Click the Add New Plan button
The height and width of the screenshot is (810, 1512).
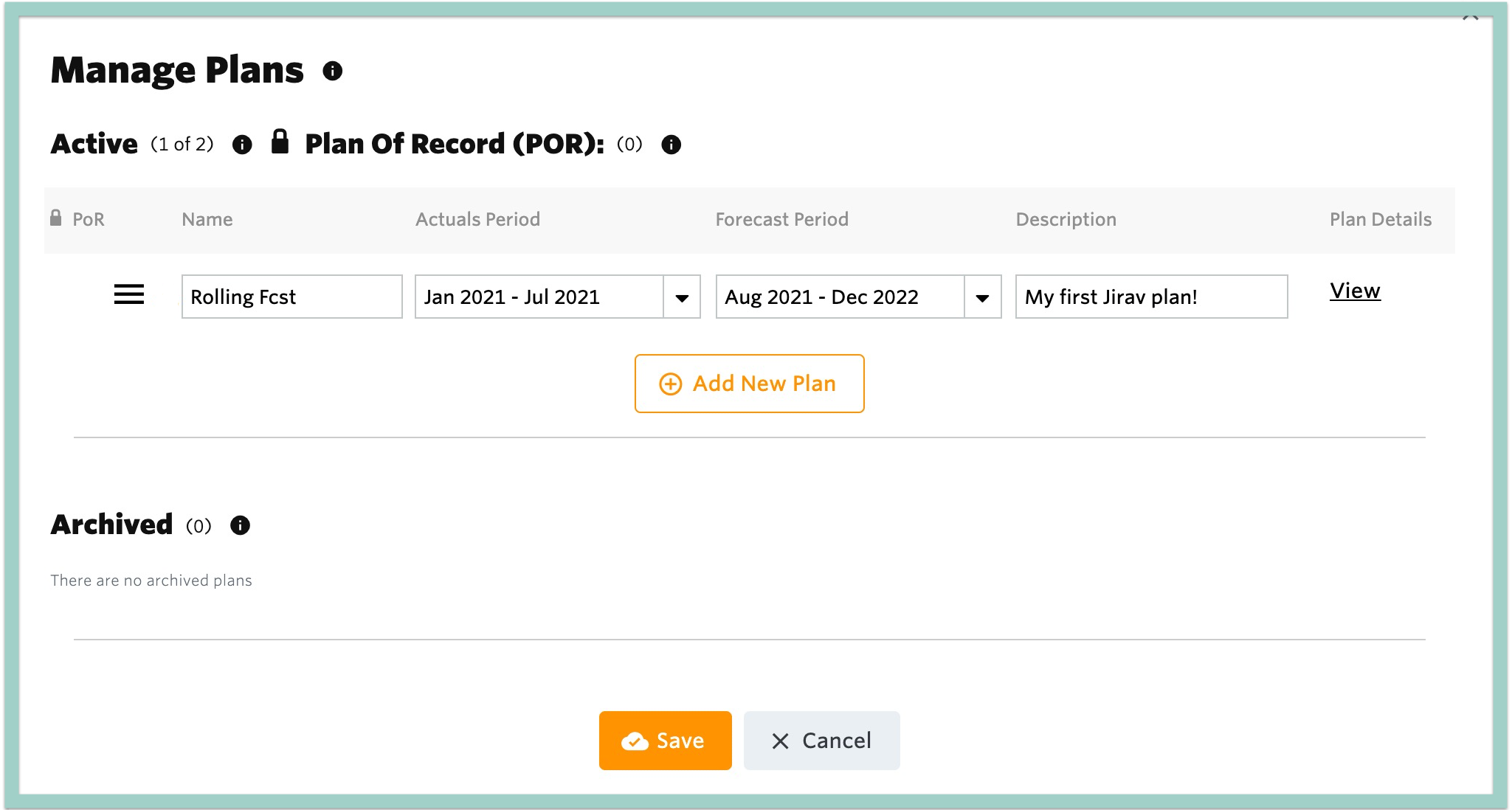[x=749, y=384]
